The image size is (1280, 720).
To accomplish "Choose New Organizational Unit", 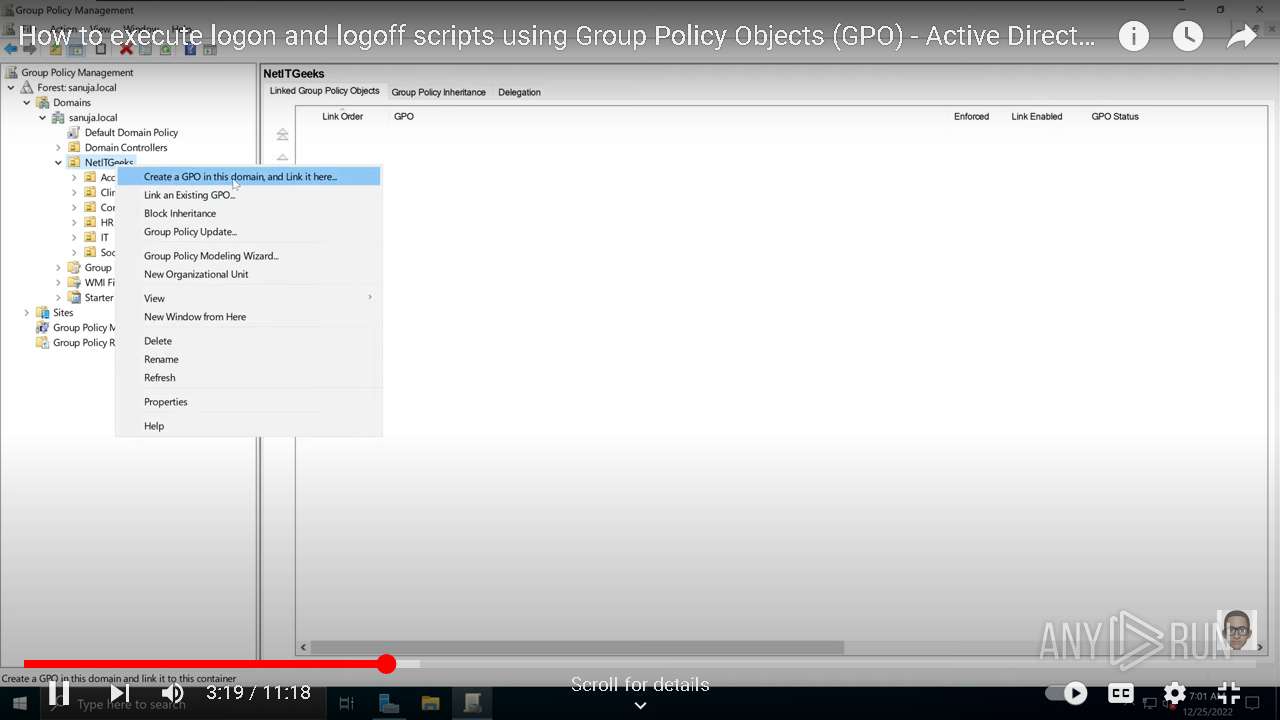I will (x=249, y=274).
